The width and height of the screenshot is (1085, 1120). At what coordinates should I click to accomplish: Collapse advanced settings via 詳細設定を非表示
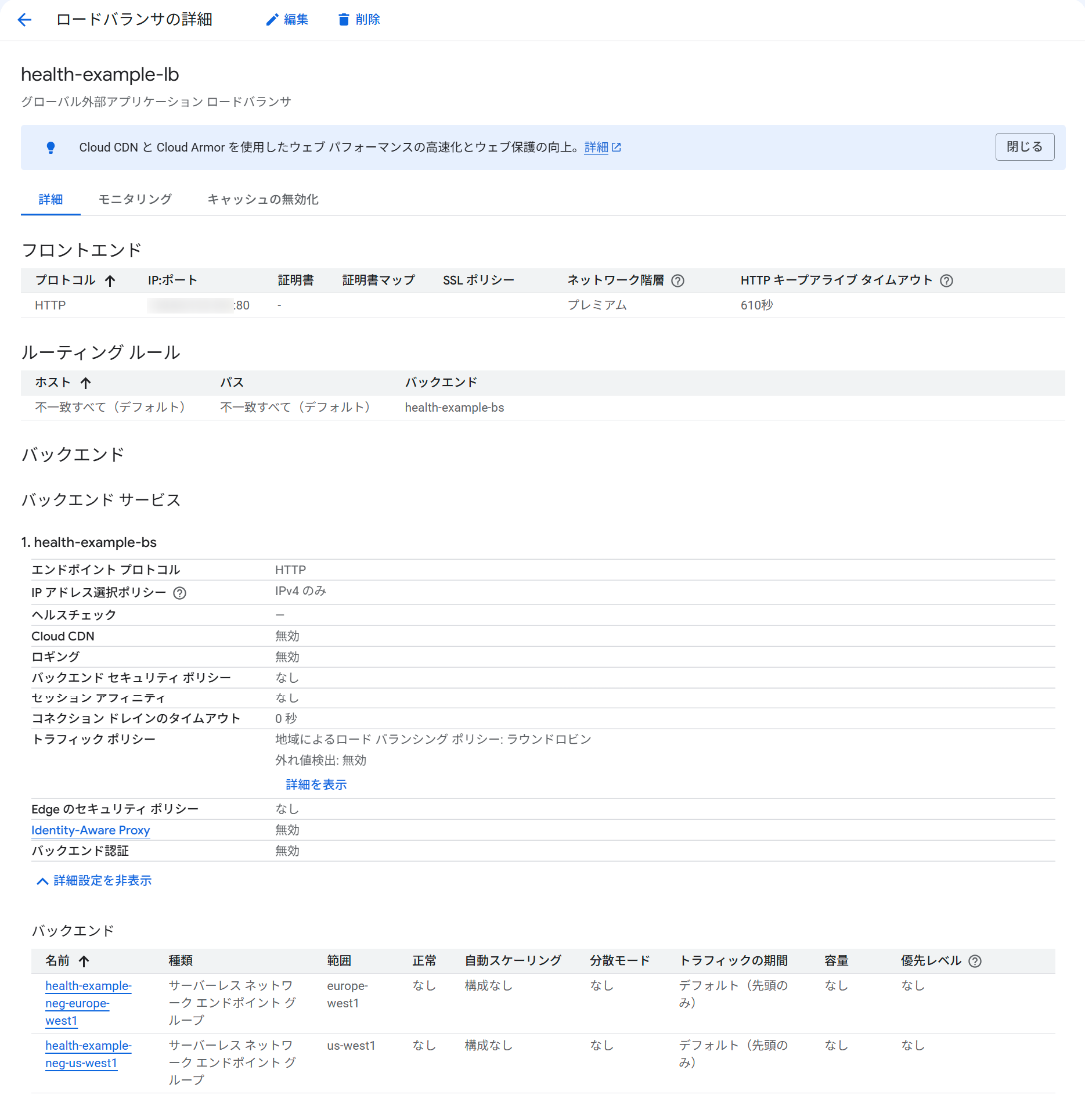click(94, 881)
